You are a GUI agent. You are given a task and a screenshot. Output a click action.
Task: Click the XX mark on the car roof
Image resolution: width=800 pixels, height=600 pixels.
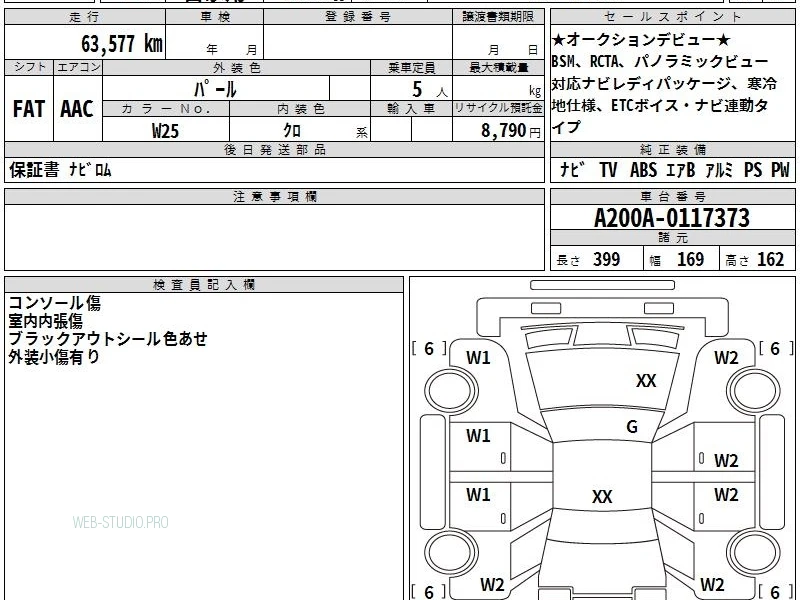pyautogui.click(x=602, y=496)
